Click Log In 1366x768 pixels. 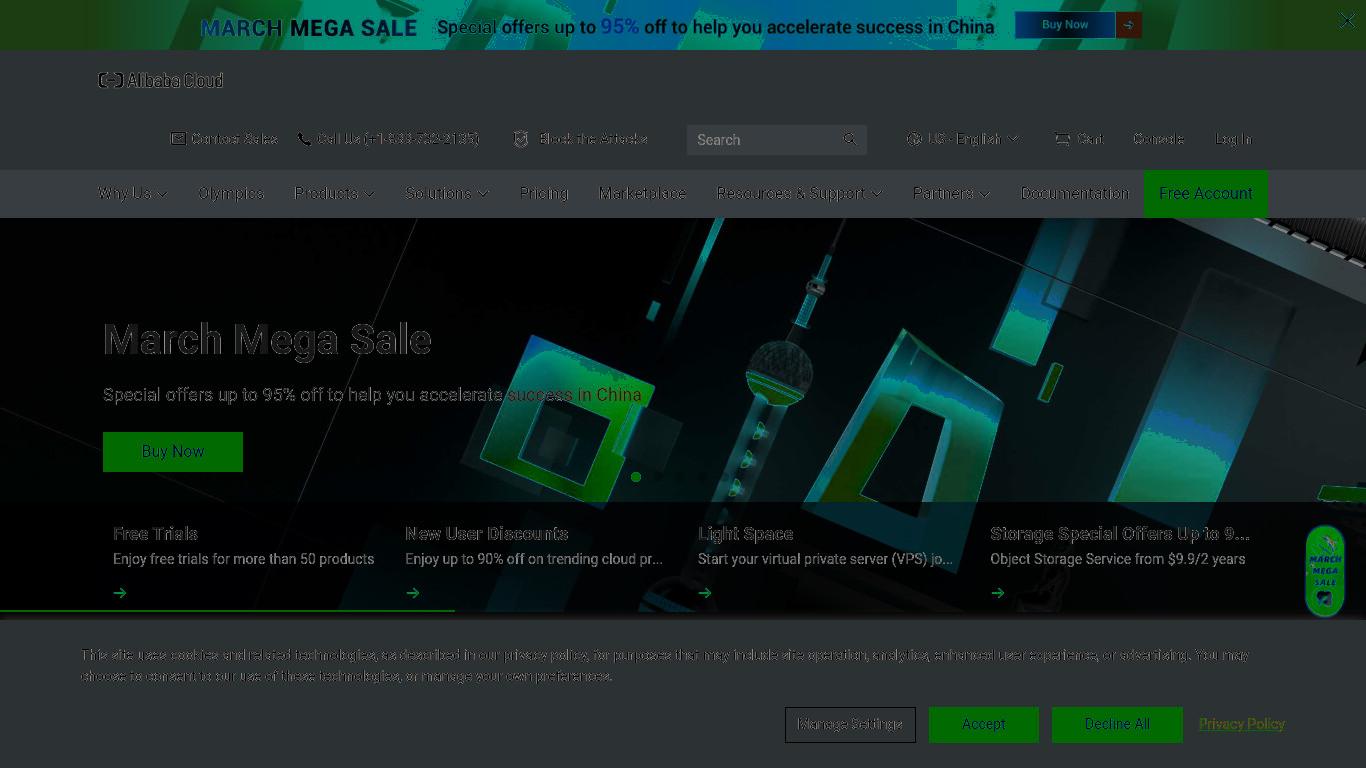[1233, 139]
